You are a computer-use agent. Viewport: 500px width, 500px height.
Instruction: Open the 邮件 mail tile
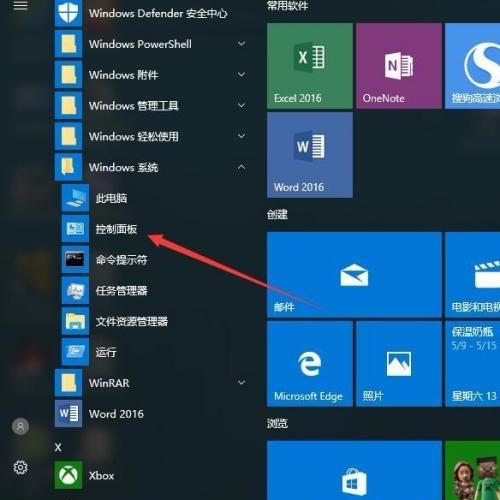tap(354, 275)
